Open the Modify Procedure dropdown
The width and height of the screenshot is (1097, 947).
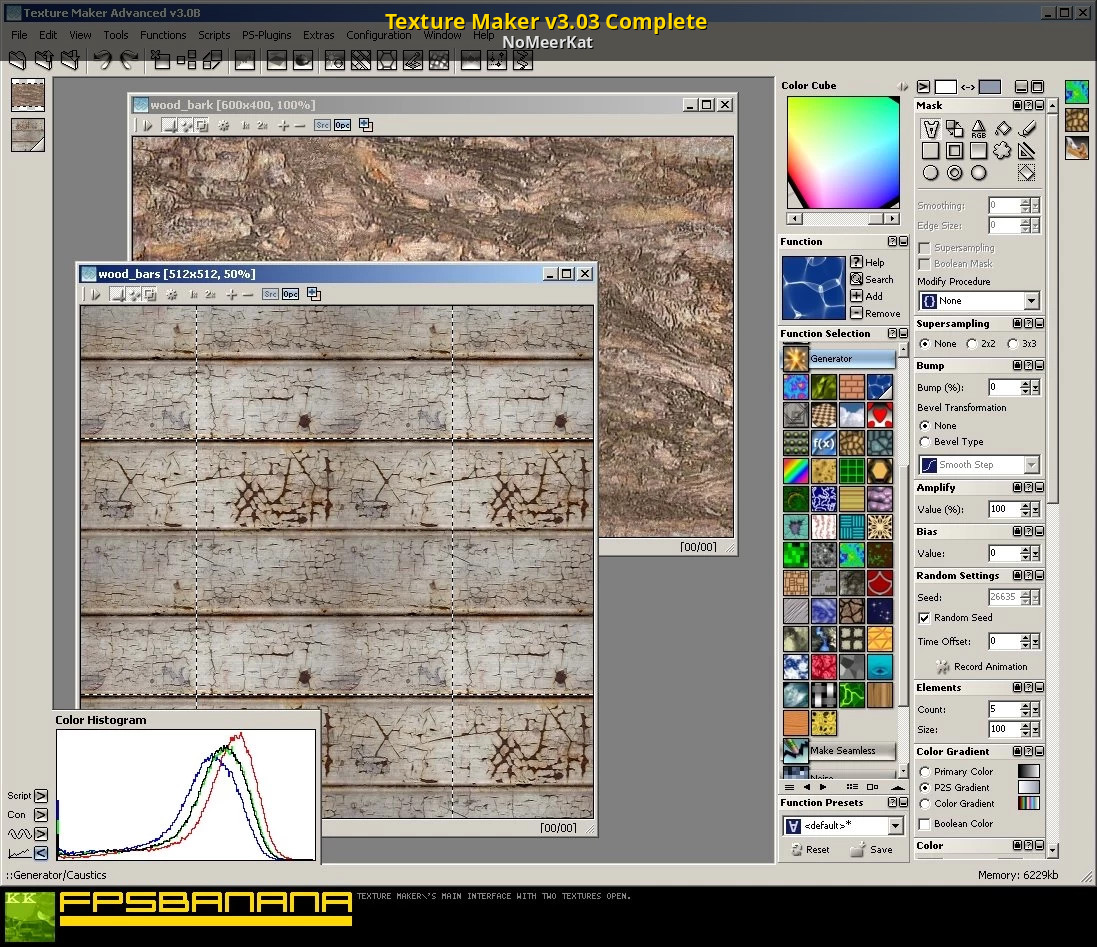pos(1031,301)
